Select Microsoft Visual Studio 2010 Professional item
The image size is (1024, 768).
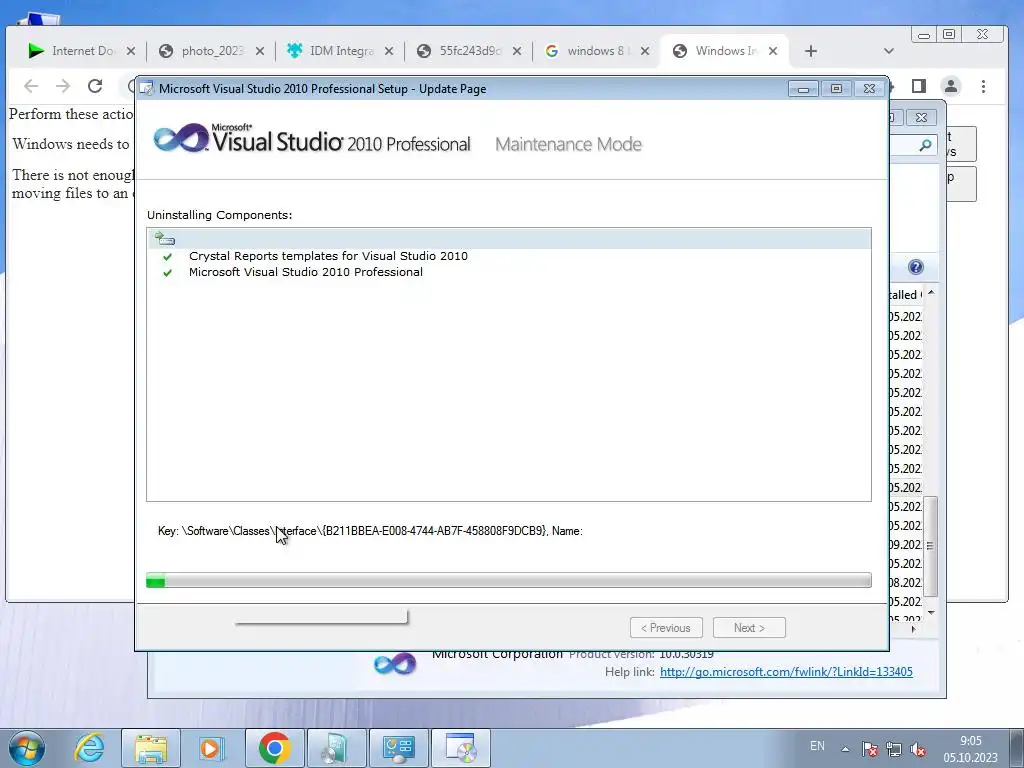(306, 272)
